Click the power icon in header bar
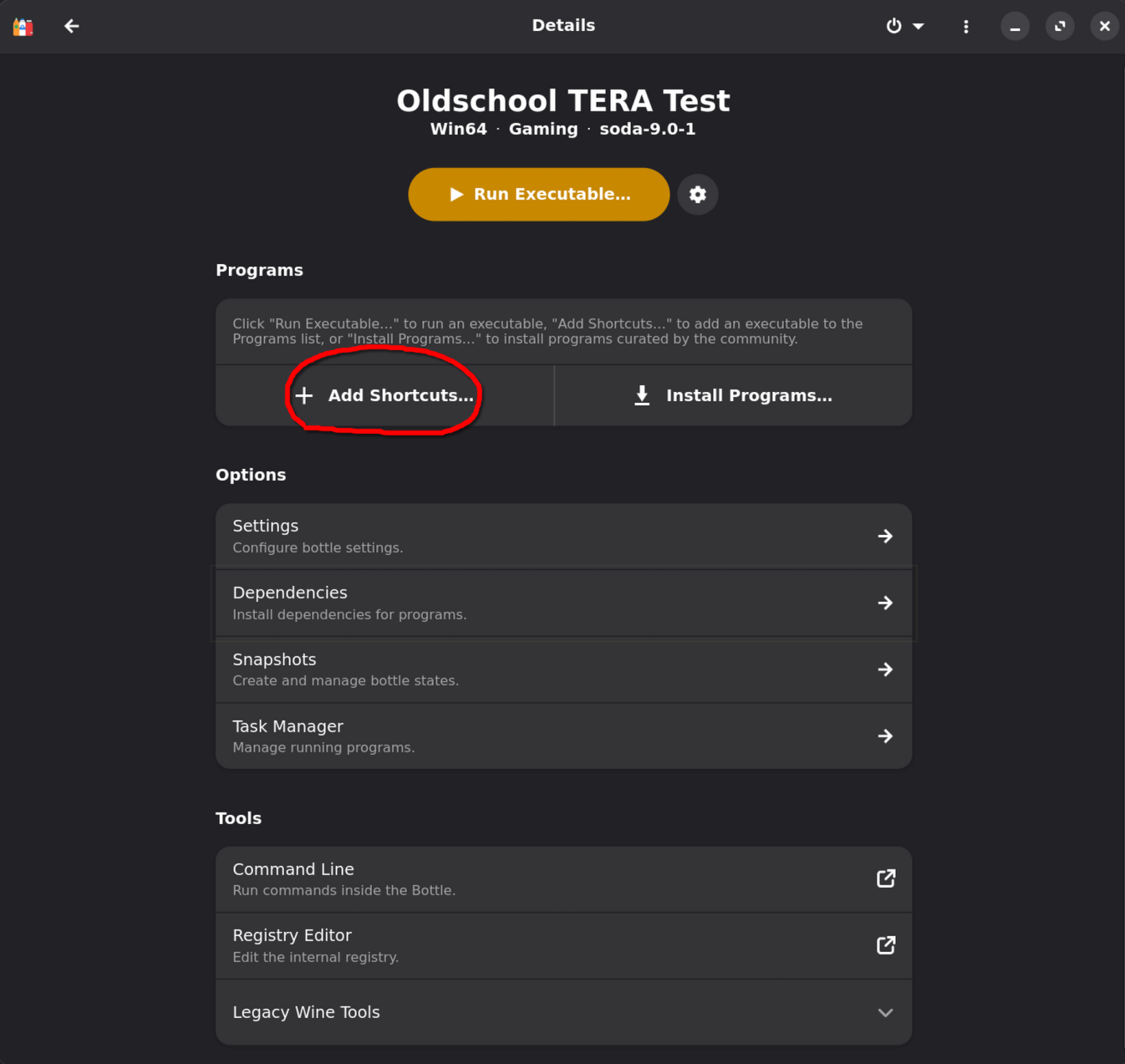 coord(893,27)
